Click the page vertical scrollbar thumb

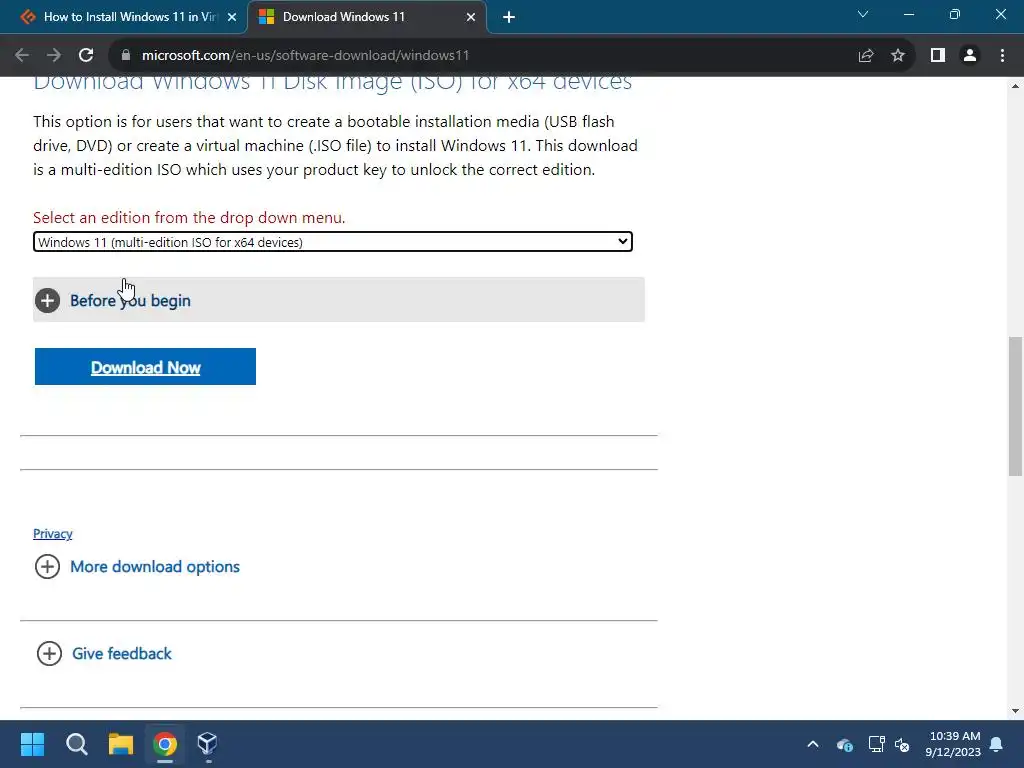click(x=1016, y=406)
